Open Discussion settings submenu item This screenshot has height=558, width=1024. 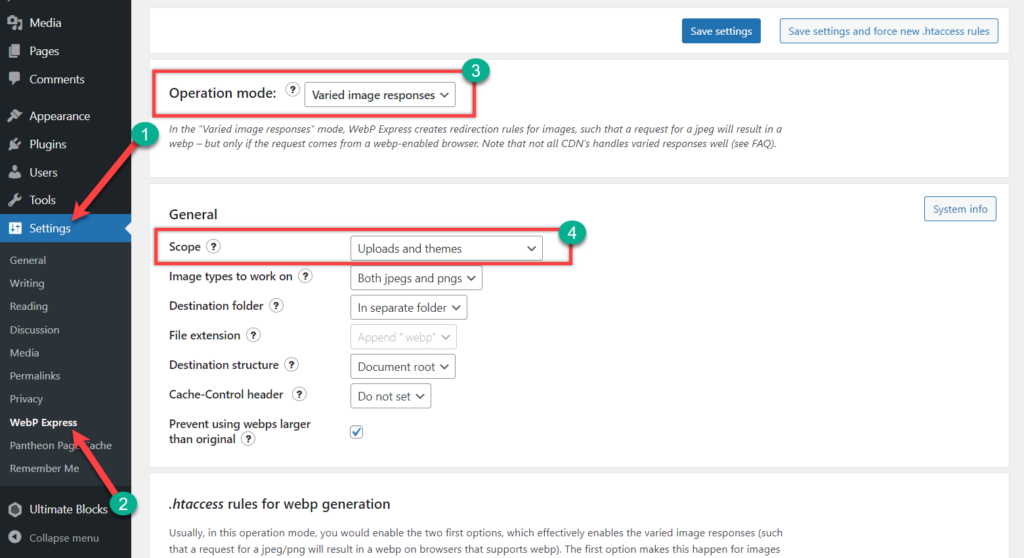35,329
